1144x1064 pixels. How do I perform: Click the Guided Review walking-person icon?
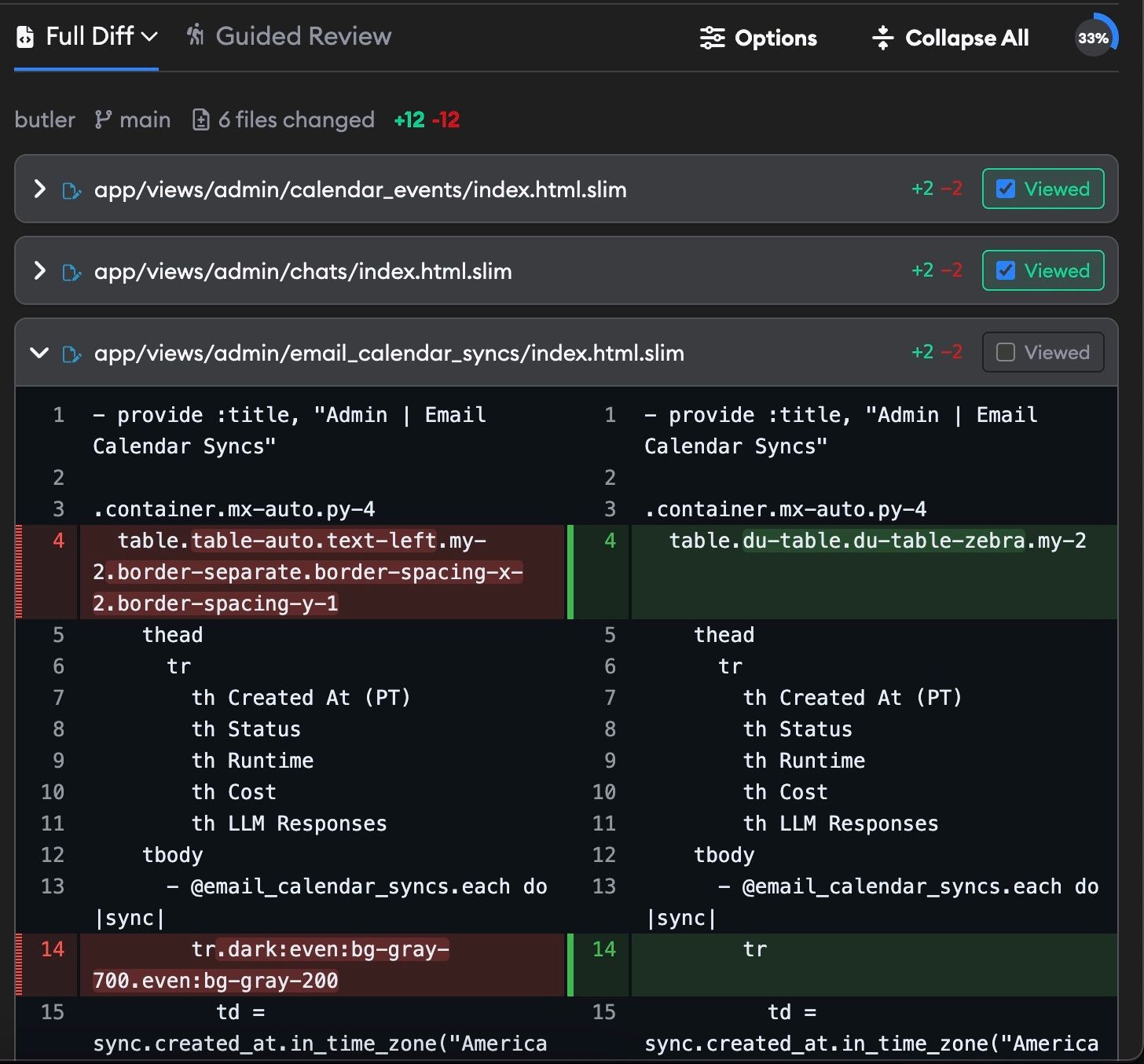pos(195,35)
